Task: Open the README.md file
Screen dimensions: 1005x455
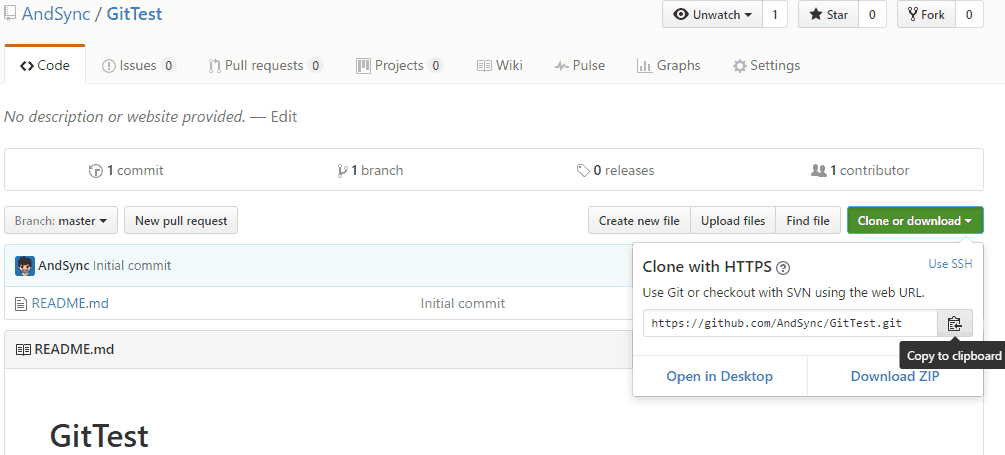Action: [70, 303]
